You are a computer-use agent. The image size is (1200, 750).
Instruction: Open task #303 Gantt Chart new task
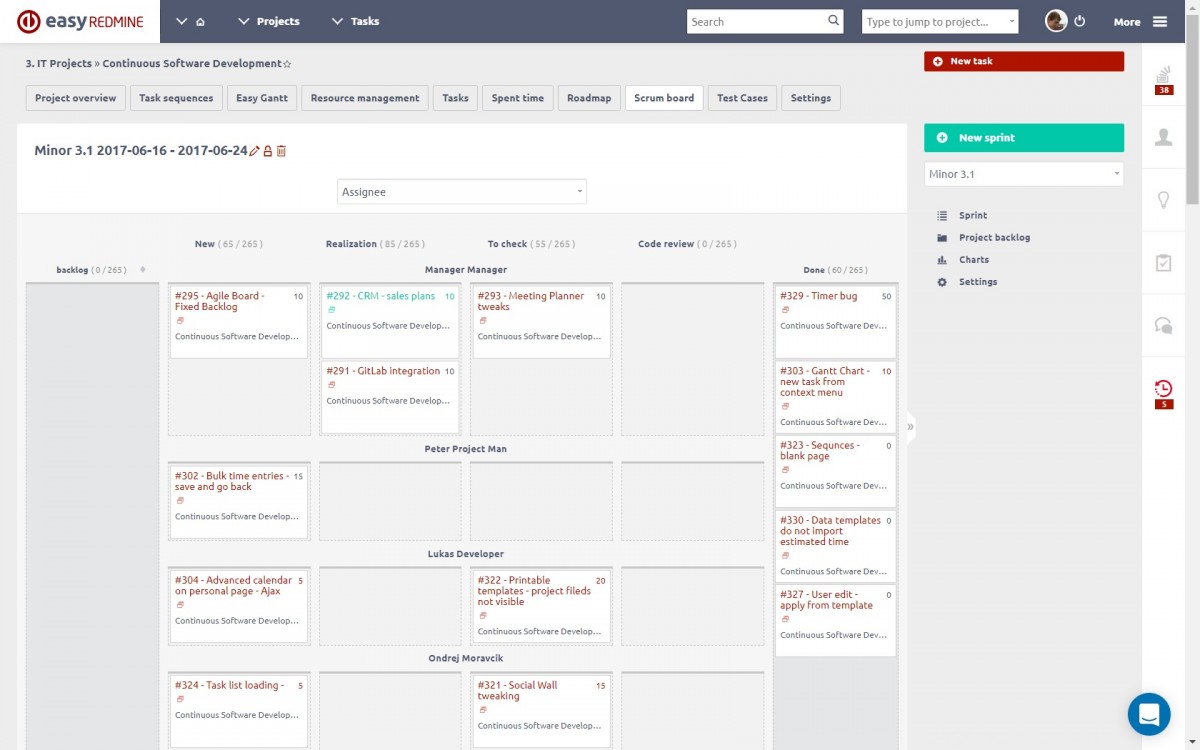(x=825, y=382)
